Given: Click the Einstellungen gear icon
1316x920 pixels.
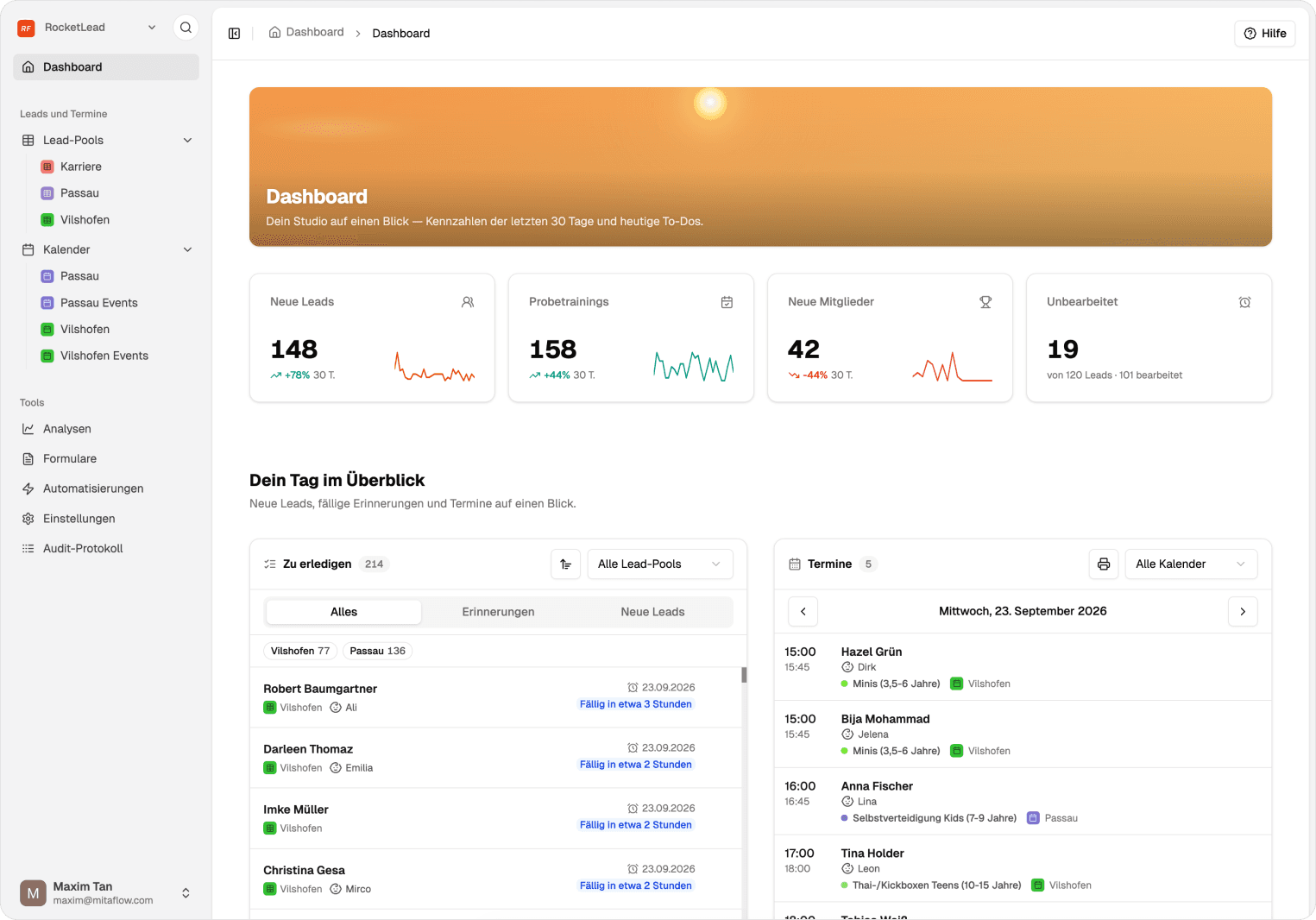Looking at the screenshot, I should (x=28, y=519).
